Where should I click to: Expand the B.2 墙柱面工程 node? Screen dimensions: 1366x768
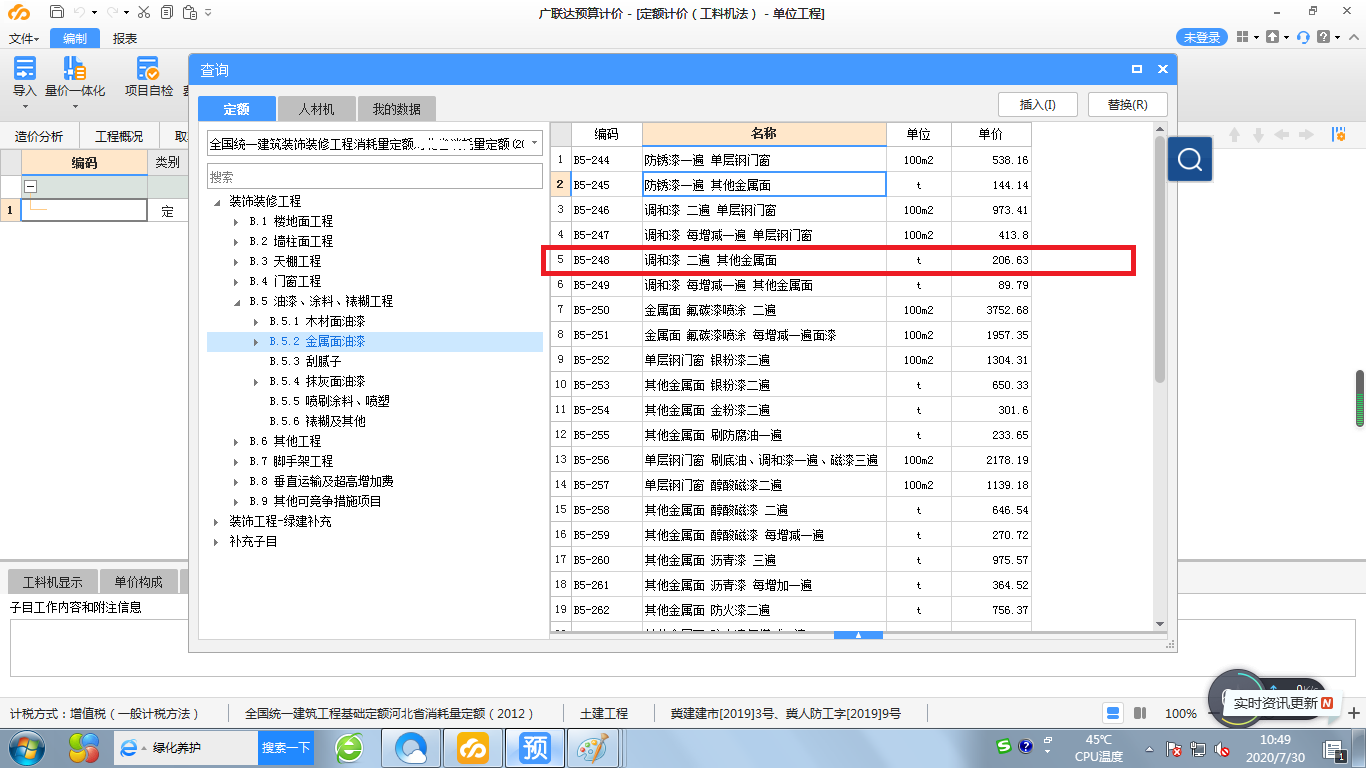(x=237, y=242)
